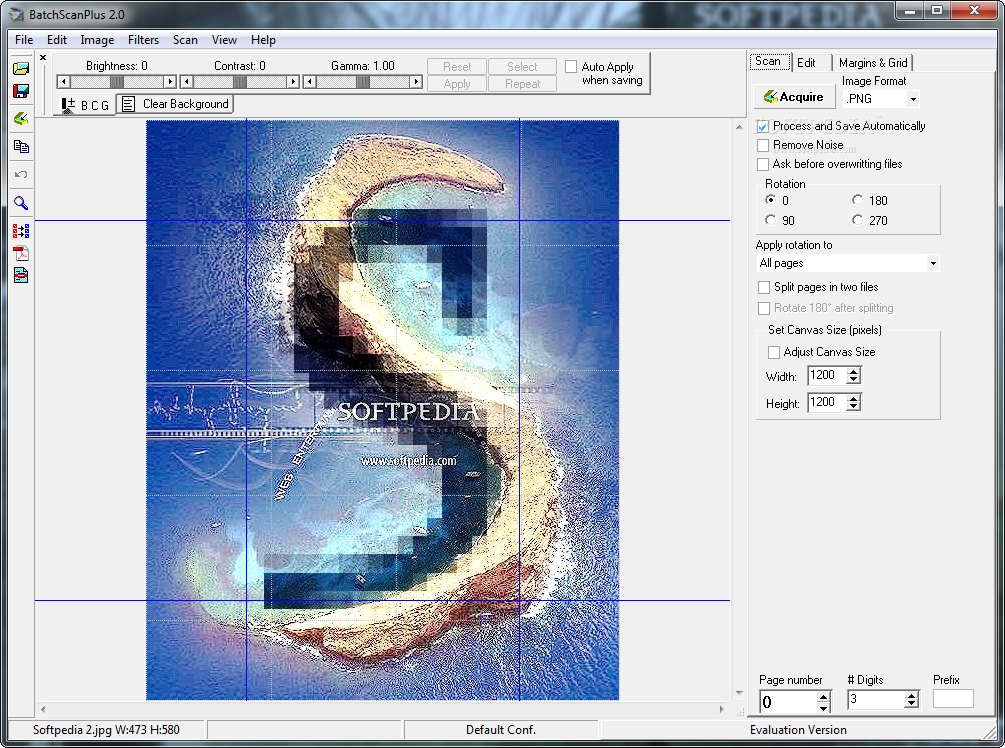Viewport: 1005px width, 748px height.
Task: Enable the Remove Noise checkbox
Action: pyautogui.click(x=763, y=145)
